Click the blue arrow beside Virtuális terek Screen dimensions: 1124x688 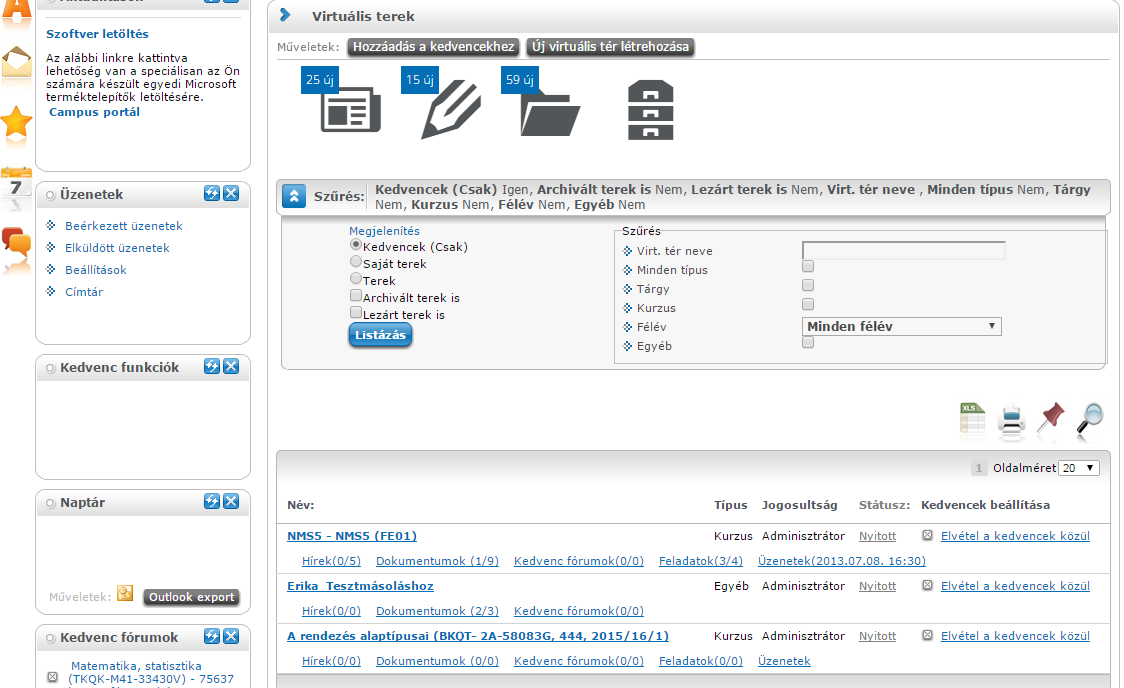[x=285, y=15]
